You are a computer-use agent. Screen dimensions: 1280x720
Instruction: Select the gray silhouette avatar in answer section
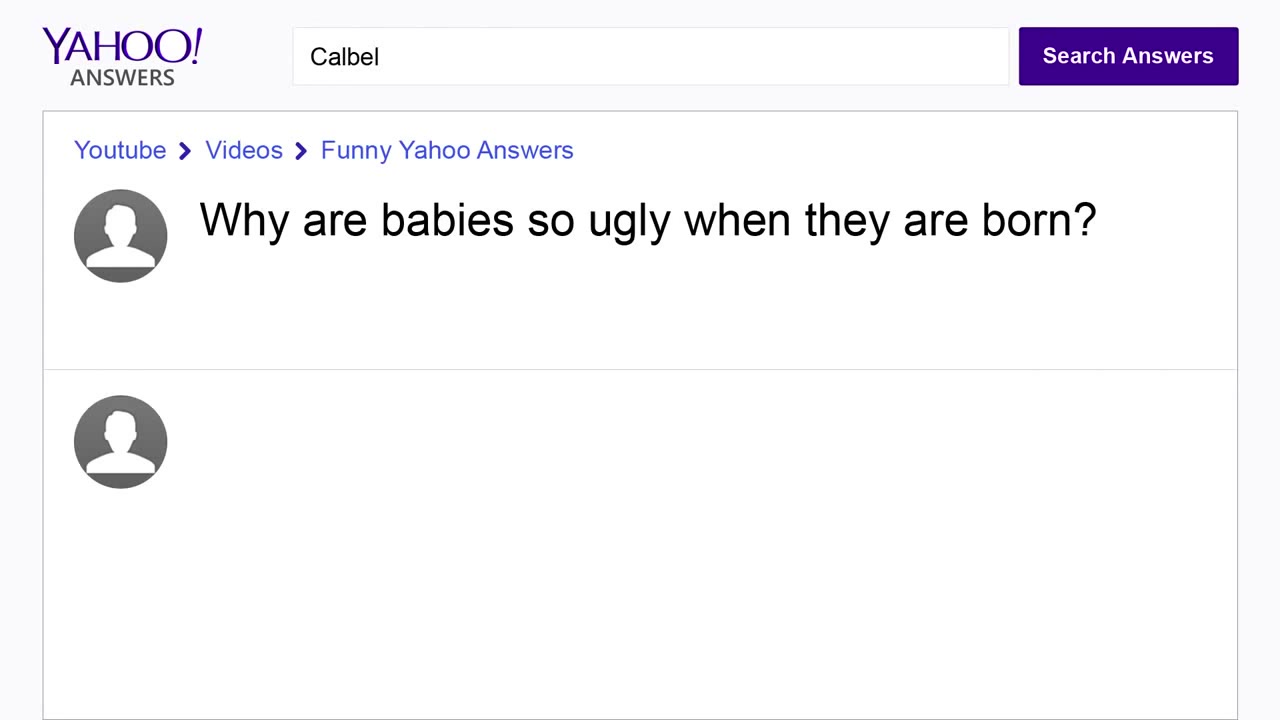(120, 441)
